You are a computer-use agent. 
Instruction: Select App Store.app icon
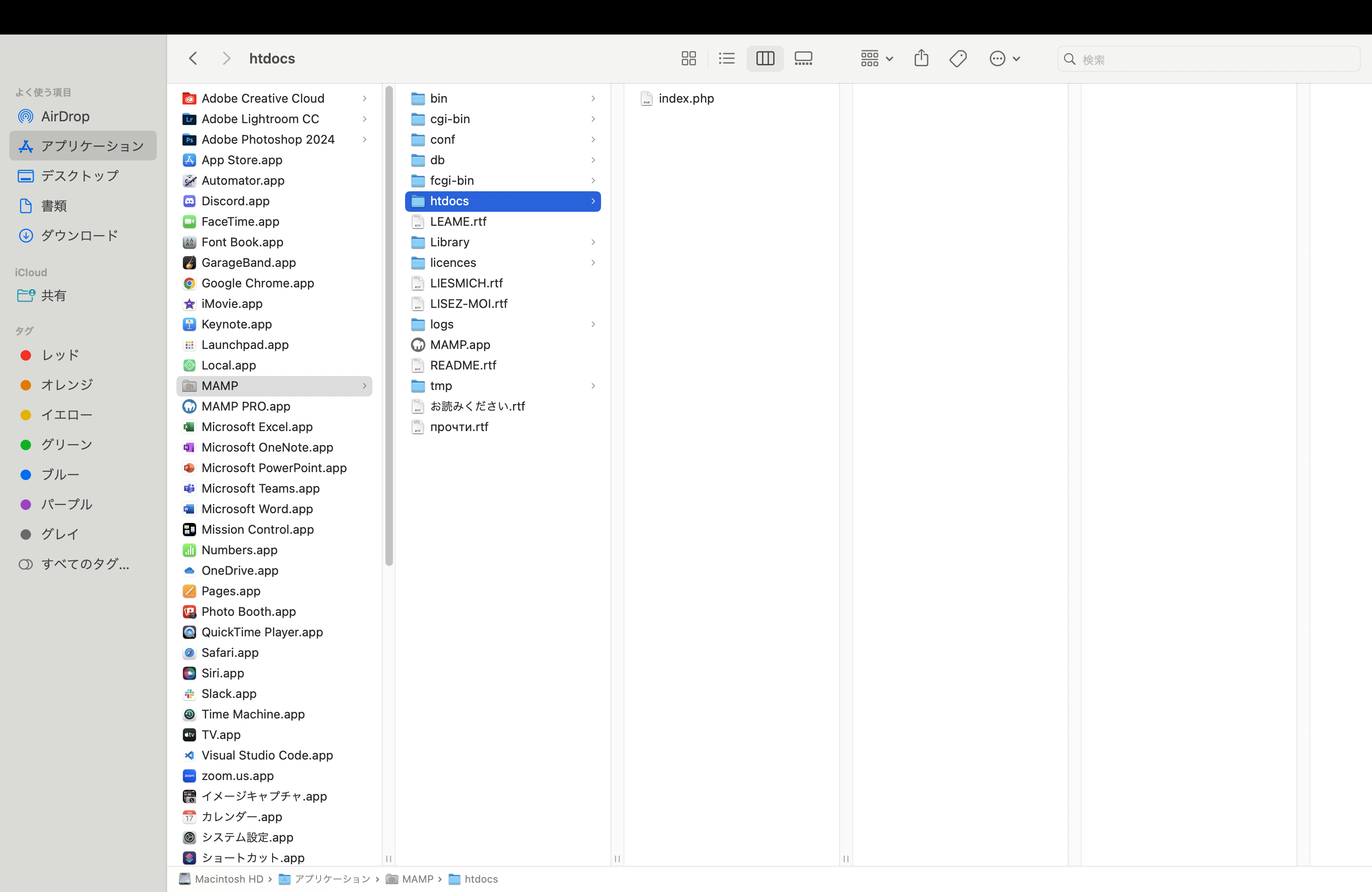point(189,160)
